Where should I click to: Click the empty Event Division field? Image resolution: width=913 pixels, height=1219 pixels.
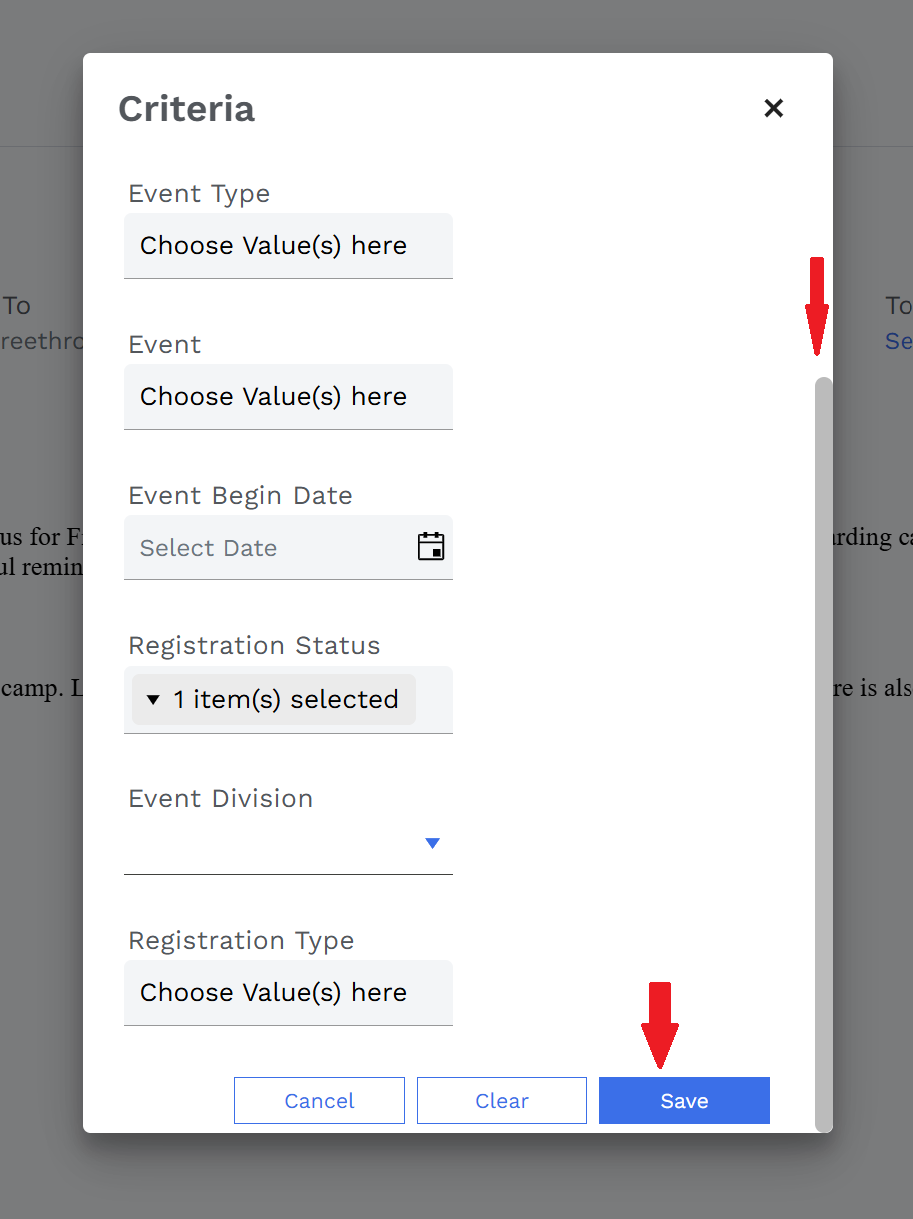[x=288, y=845]
